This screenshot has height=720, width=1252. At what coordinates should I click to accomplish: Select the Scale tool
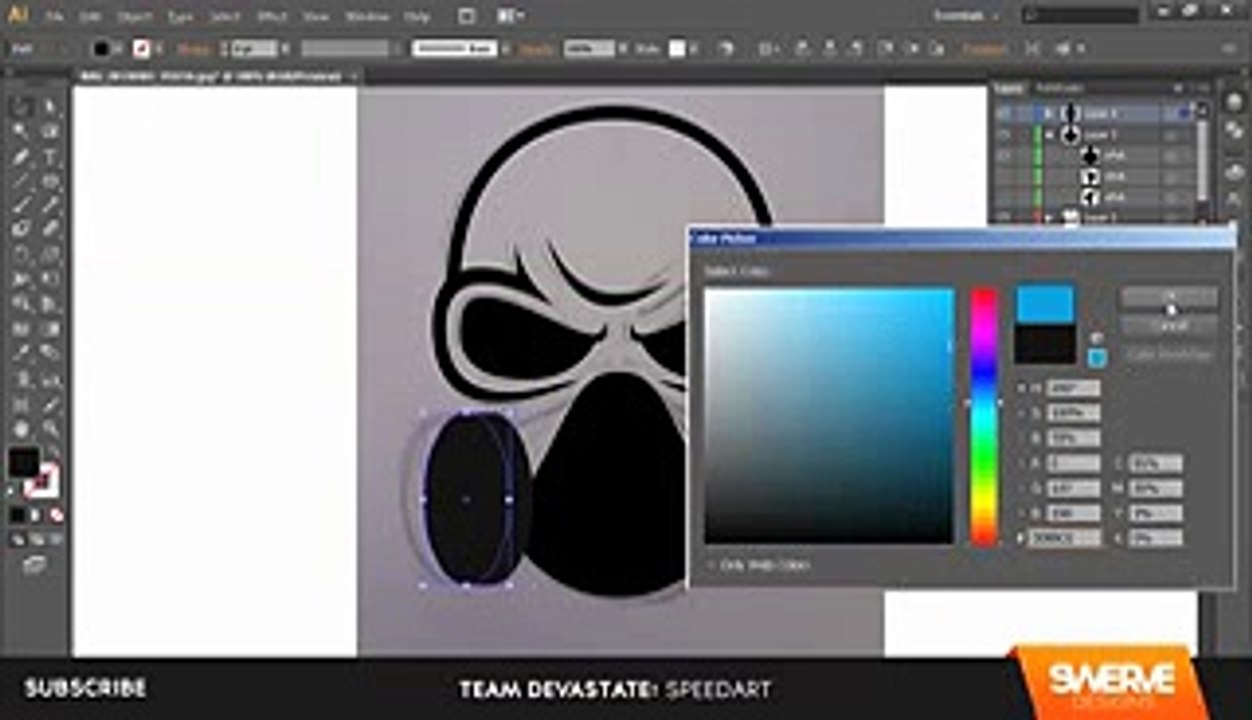tap(50, 254)
